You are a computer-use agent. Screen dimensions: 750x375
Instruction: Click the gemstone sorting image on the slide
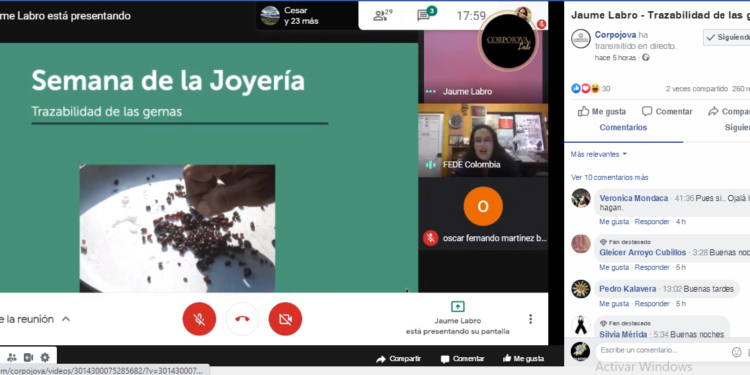(177, 229)
